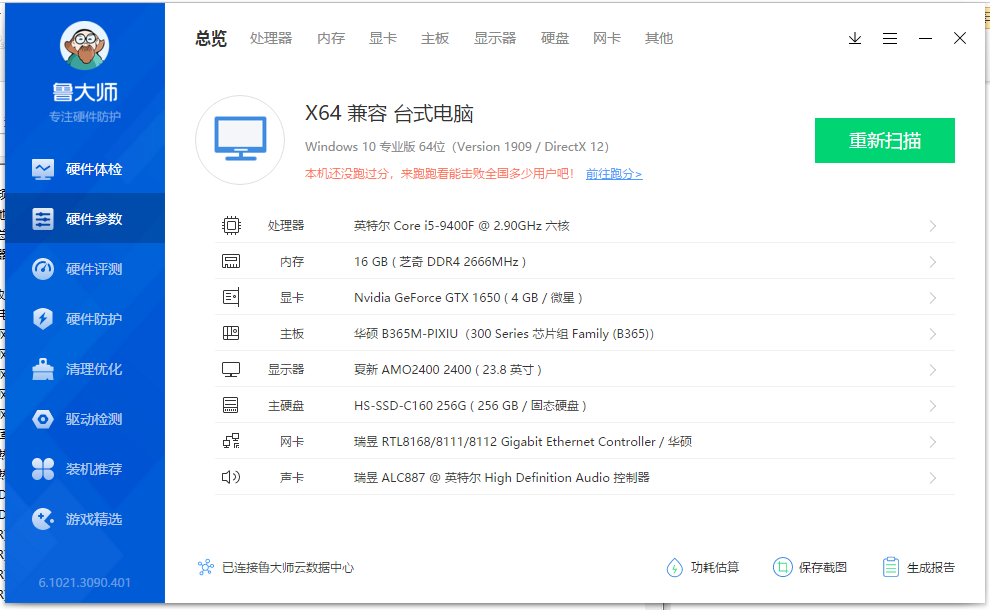Go to 清理优化 cleanup section
The width and height of the screenshot is (990, 610).
[82, 369]
